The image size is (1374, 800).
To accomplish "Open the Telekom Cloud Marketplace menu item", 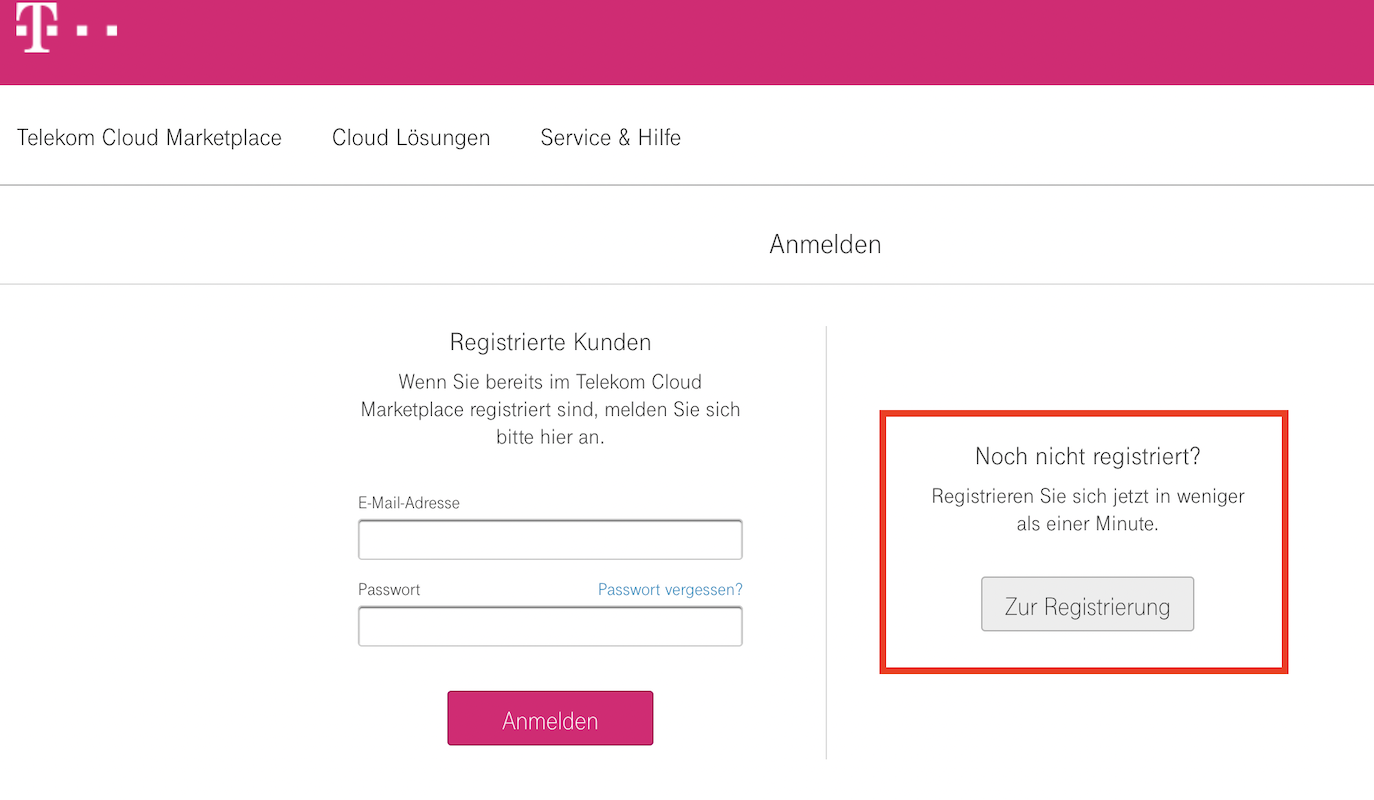I will 149,138.
